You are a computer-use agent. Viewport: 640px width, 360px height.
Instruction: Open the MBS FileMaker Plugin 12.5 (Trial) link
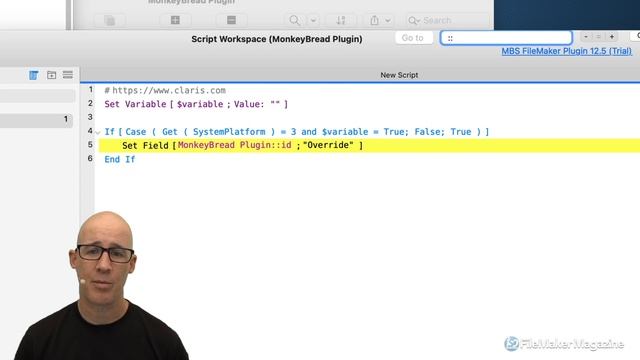(x=567, y=51)
